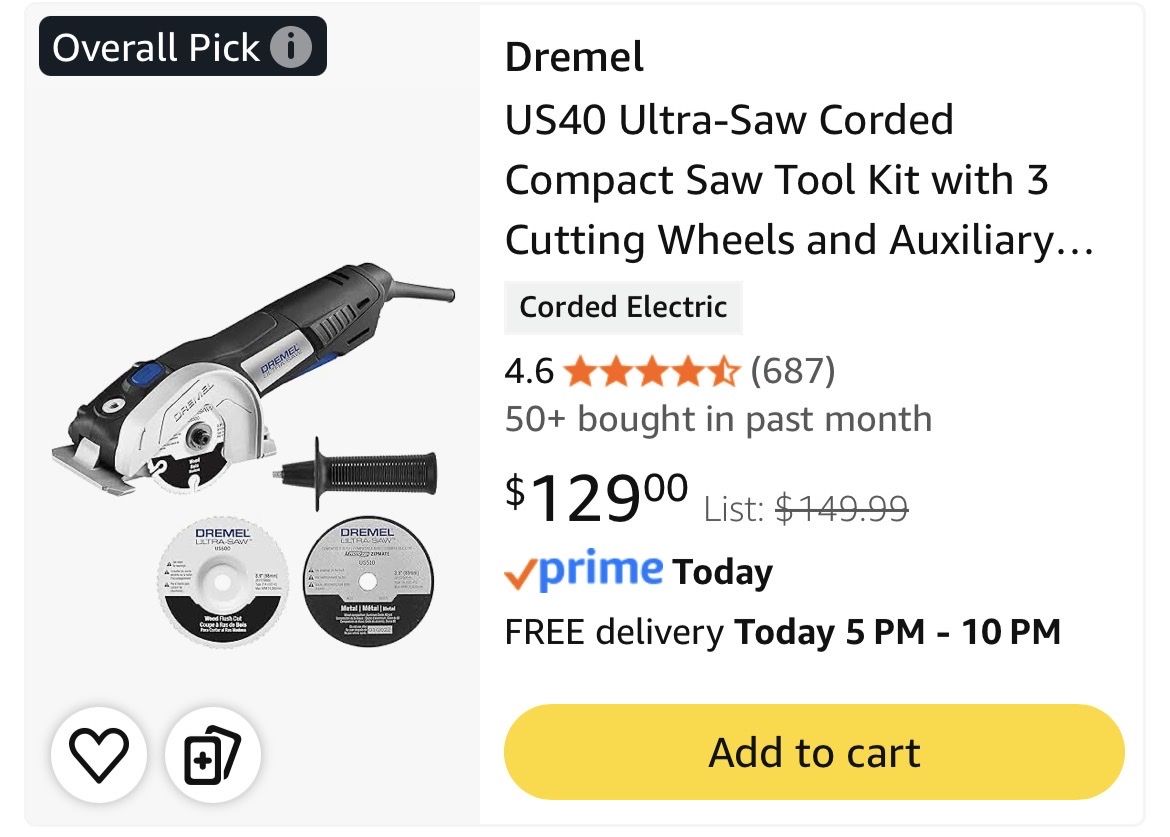Open the 687 customer reviews link
The width and height of the screenshot is (1170, 837).
pos(792,372)
